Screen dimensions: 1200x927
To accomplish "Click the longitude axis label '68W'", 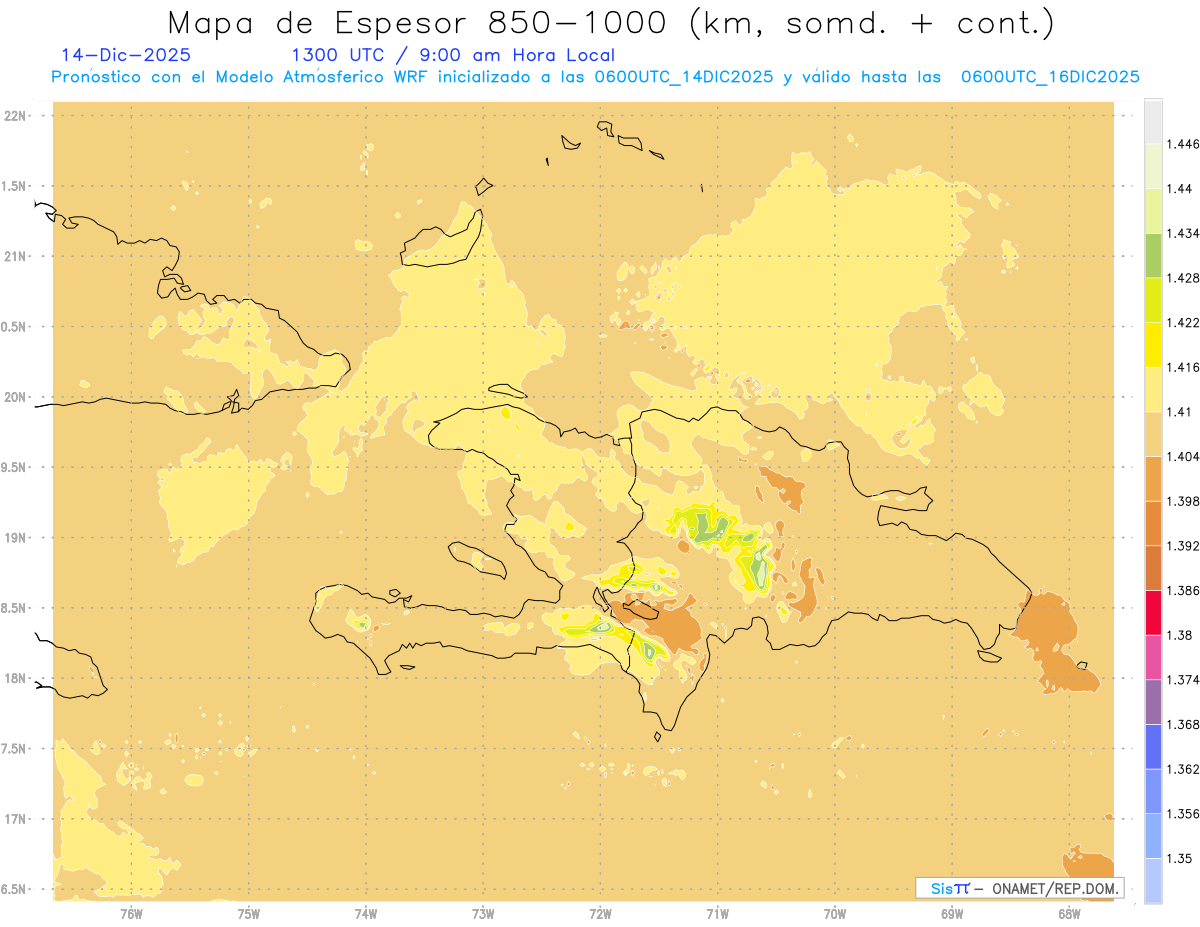I will tap(1069, 914).
